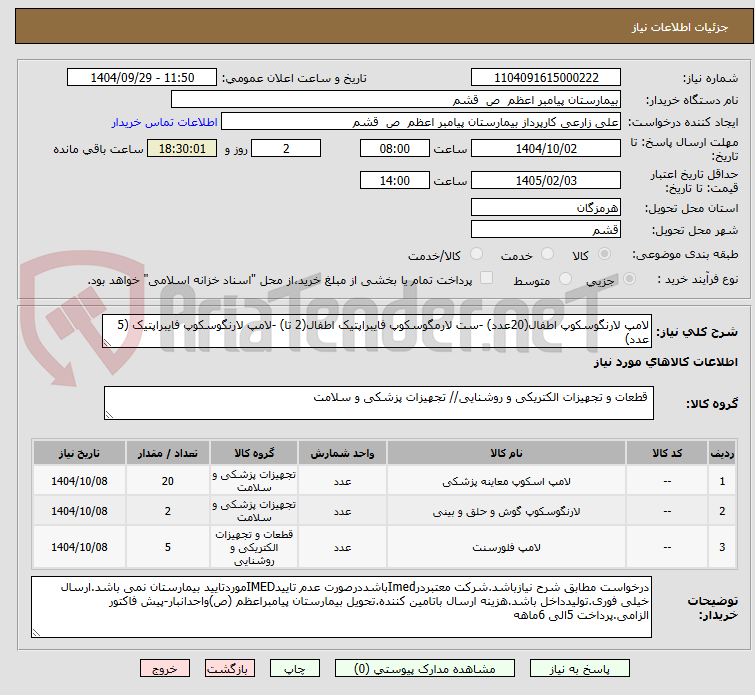
Task: Click the پاسخ به نیاز button
Action: click(580, 669)
